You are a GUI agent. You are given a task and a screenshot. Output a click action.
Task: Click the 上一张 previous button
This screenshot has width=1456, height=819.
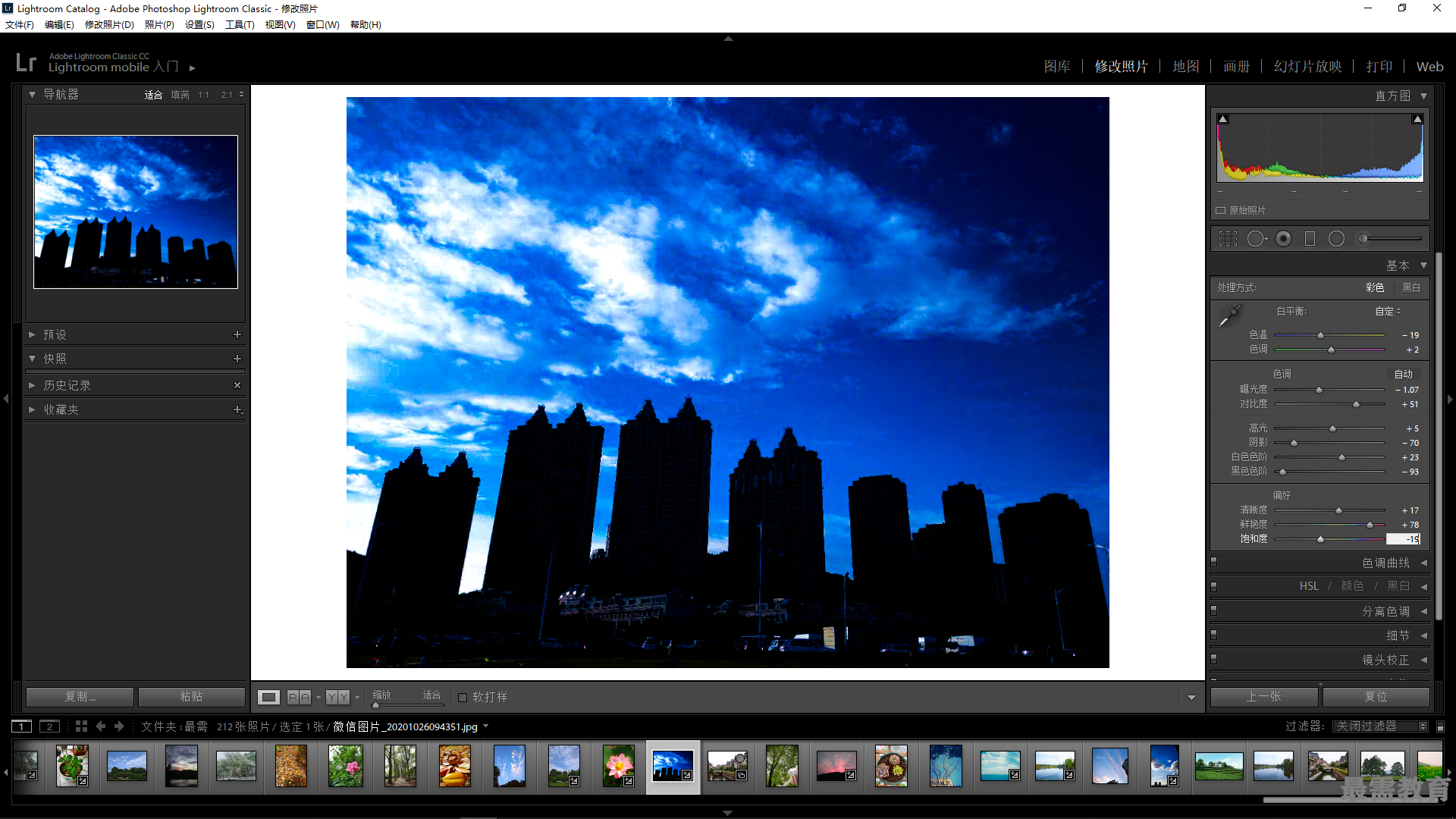click(x=1263, y=697)
